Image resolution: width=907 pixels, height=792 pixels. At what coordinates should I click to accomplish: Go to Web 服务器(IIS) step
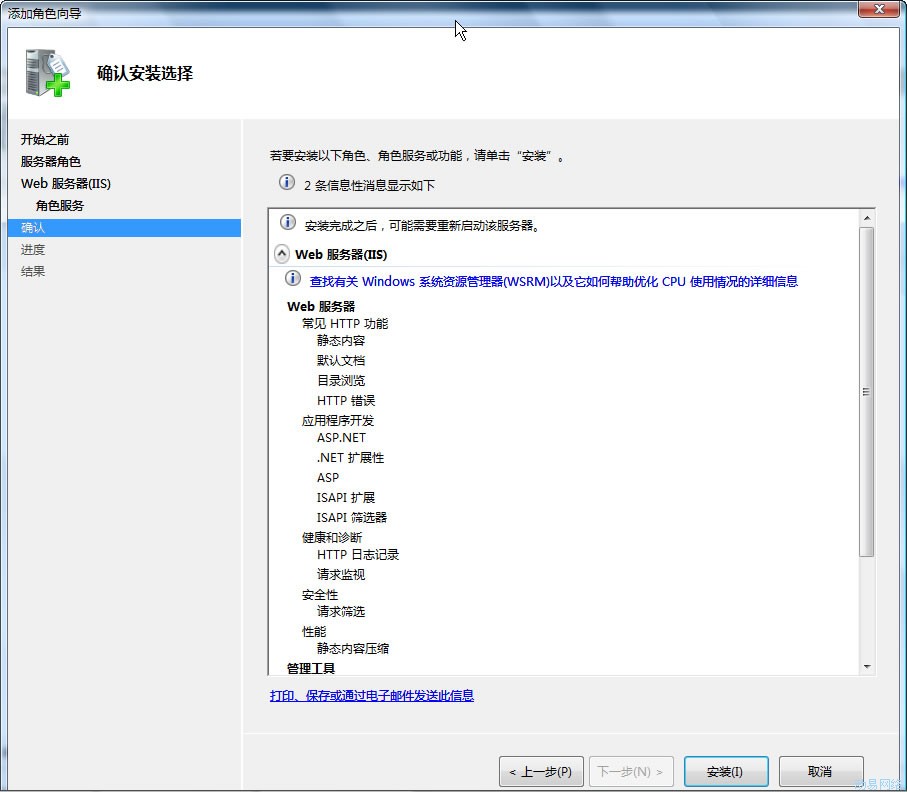66,183
